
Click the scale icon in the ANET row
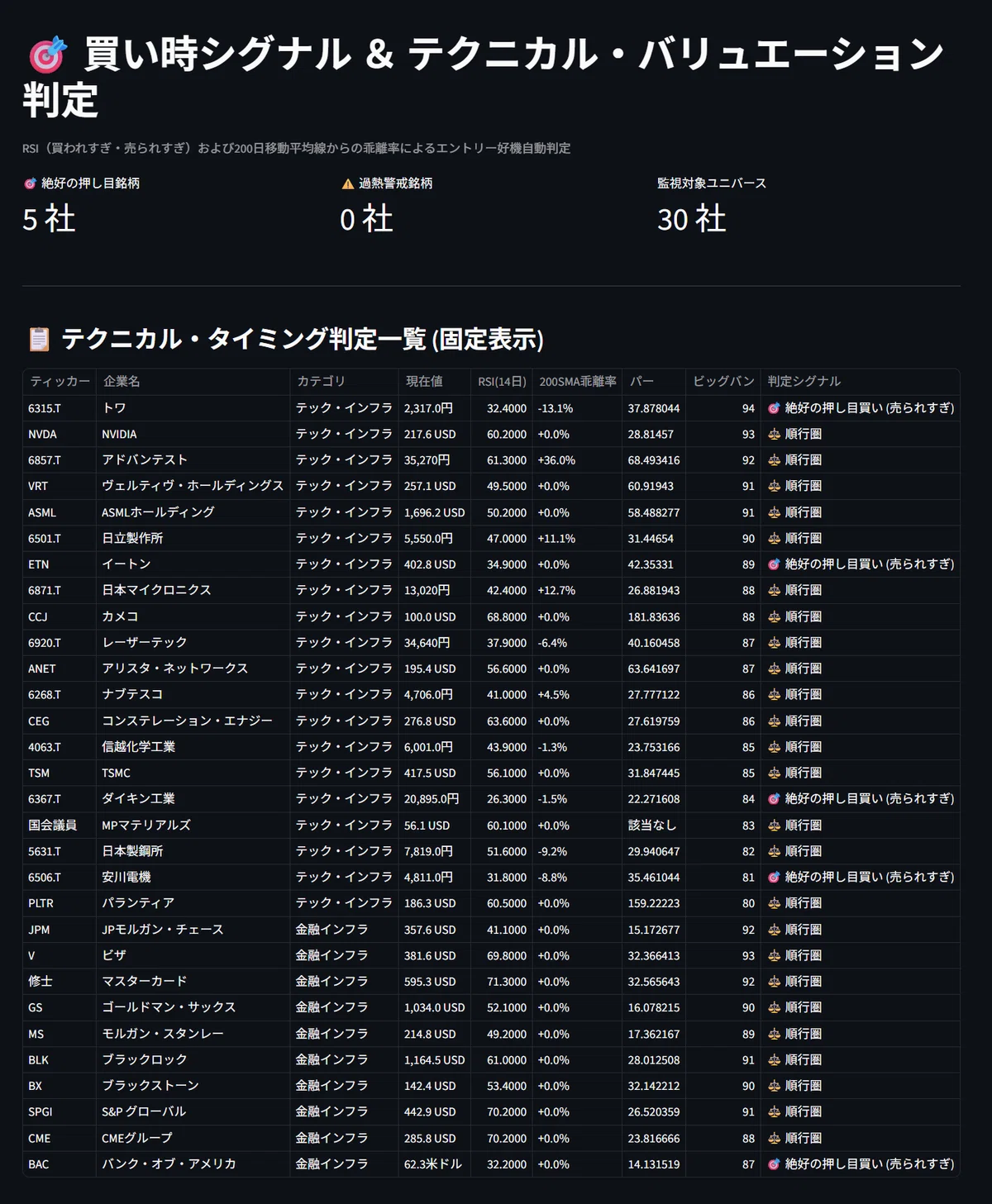click(774, 669)
